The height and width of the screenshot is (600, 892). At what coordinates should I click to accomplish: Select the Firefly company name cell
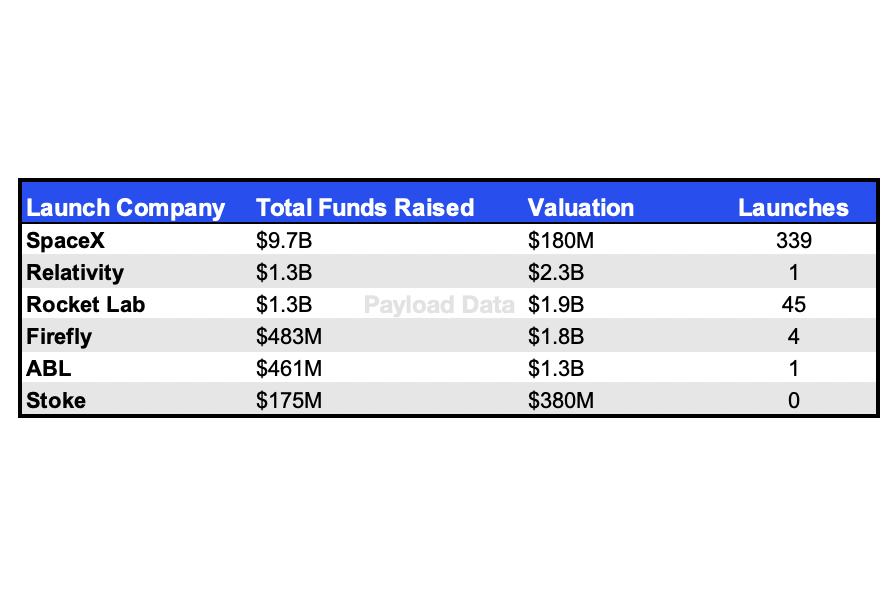(59, 337)
